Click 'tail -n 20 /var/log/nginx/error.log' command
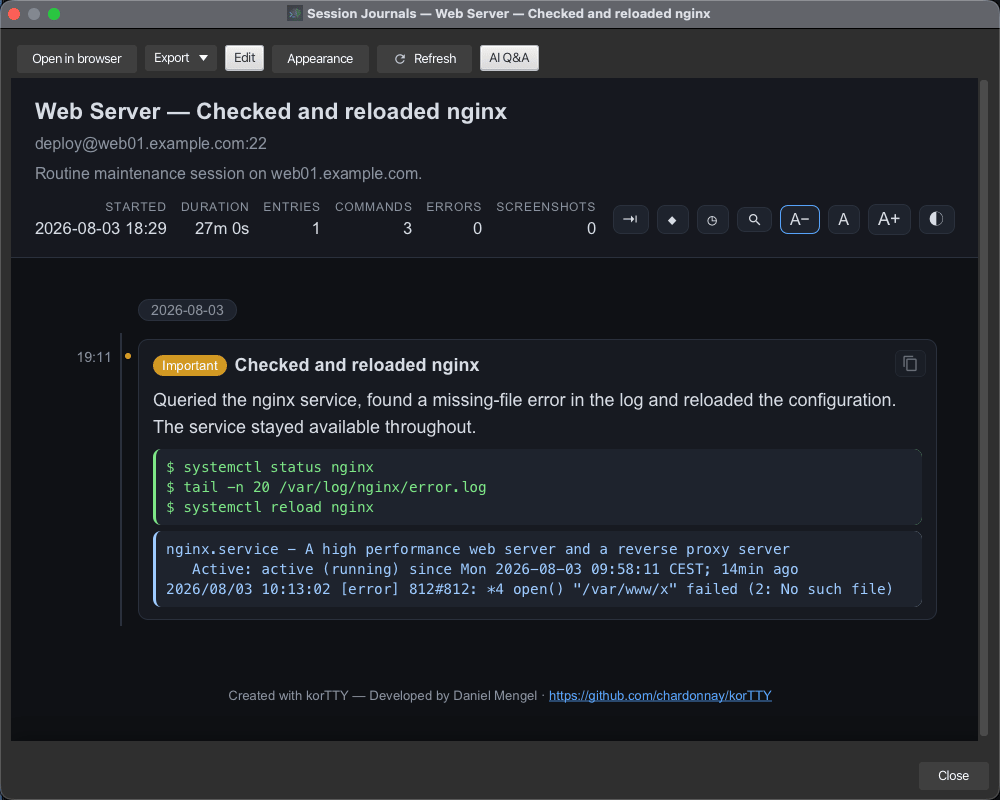Image resolution: width=1000 pixels, height=800 pixels. [326, 487]
